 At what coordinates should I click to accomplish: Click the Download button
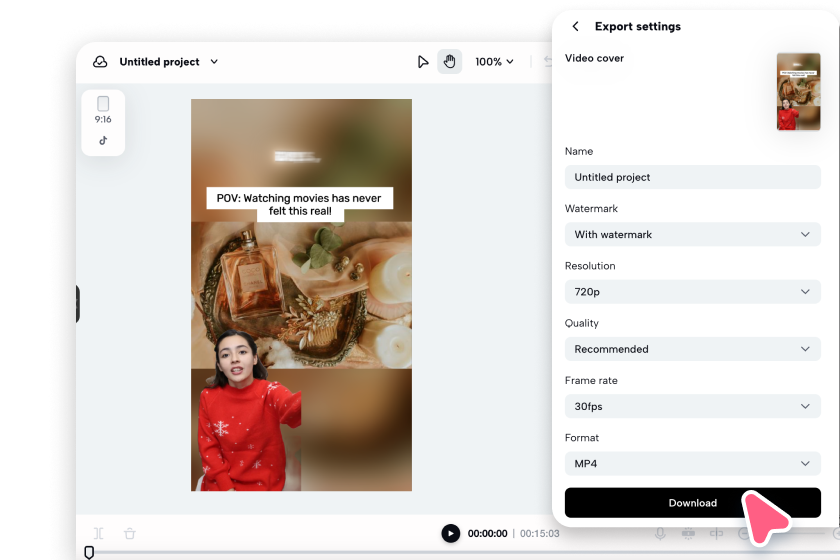coord(693,503)
